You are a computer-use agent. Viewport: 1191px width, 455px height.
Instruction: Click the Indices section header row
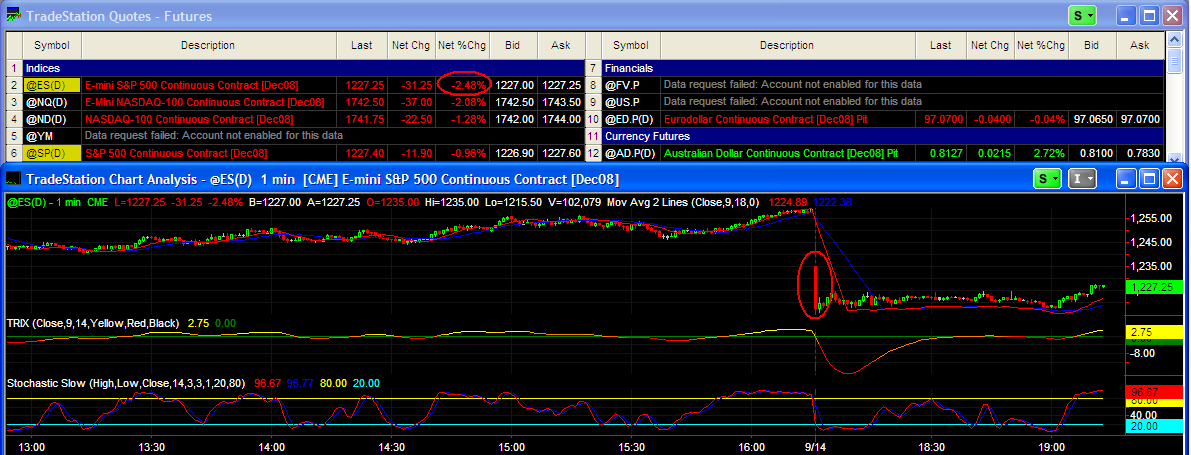point(304,68)
